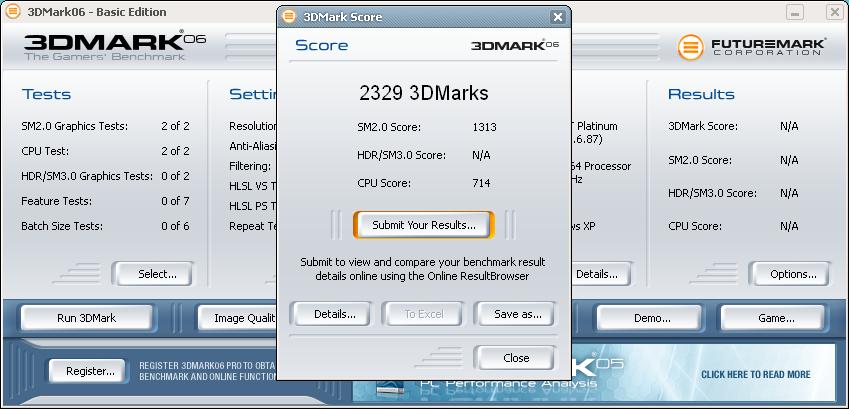Launch the Game button
This screenshot has width=849, height=409.
point(773,318)
